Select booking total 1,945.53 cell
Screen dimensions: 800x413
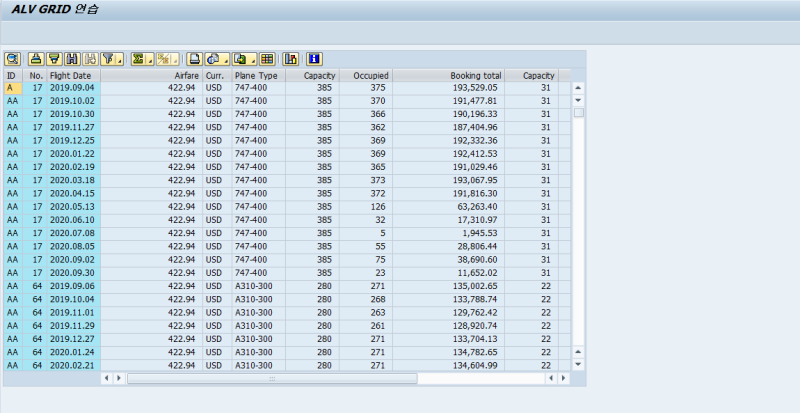pos(448,233)
